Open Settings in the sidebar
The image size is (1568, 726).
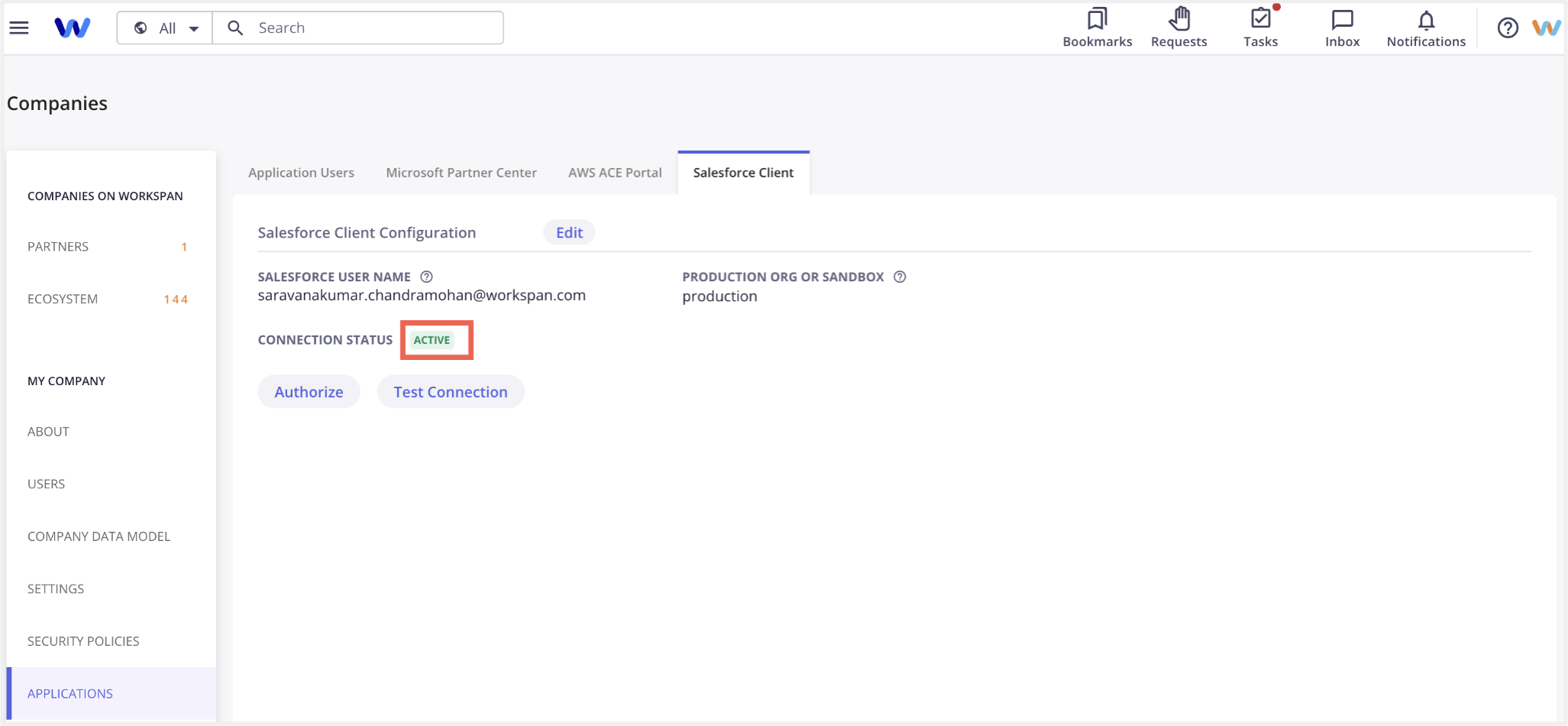point(56,588)
